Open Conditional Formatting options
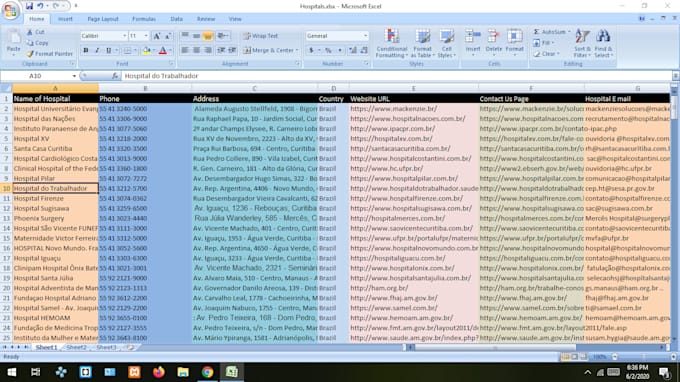 [392, 42]
